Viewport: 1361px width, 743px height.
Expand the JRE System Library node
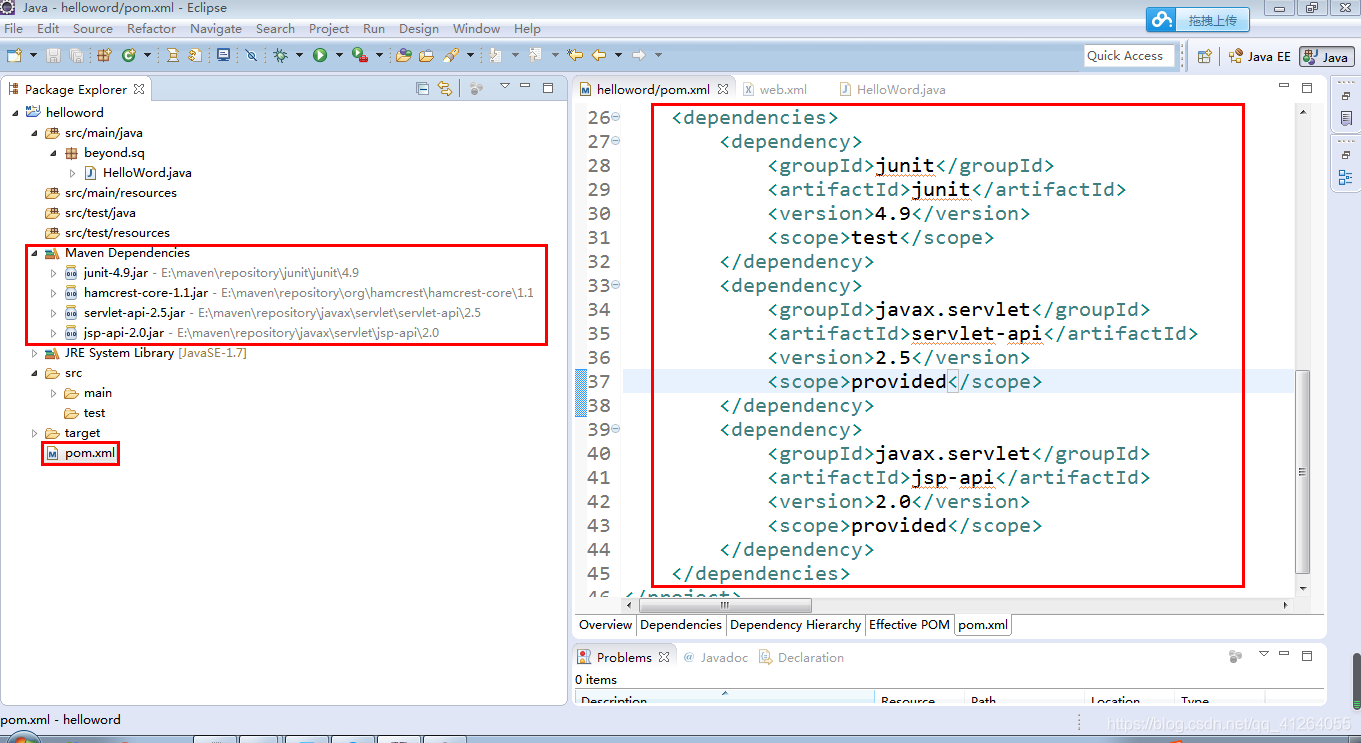(x=34, y=353)
